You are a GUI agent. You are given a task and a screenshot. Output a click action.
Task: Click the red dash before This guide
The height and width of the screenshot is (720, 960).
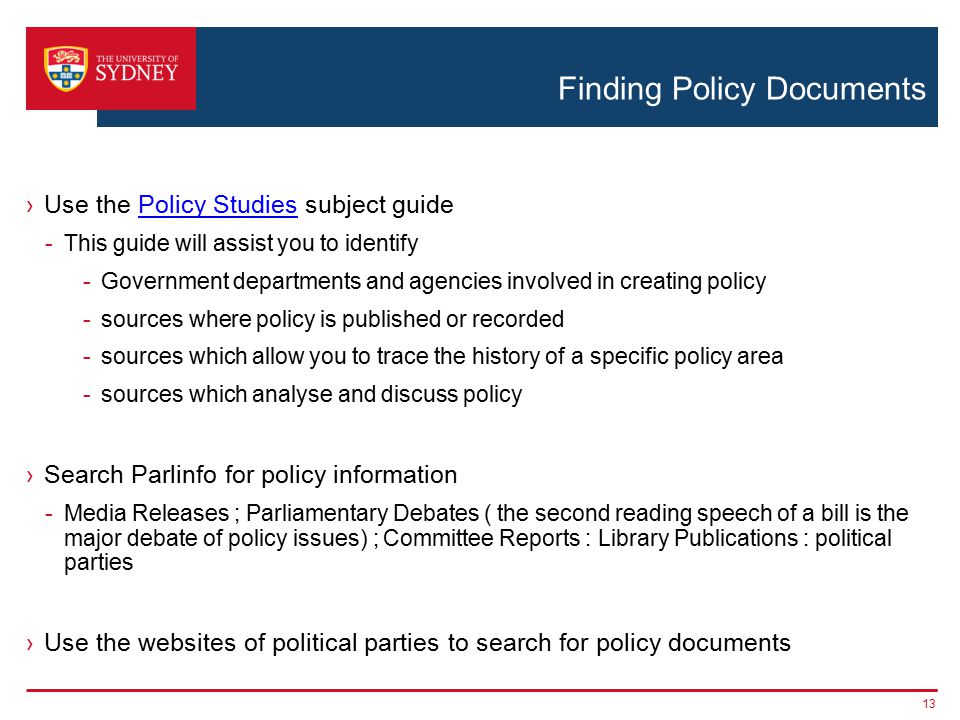click(x=49, y=244)
